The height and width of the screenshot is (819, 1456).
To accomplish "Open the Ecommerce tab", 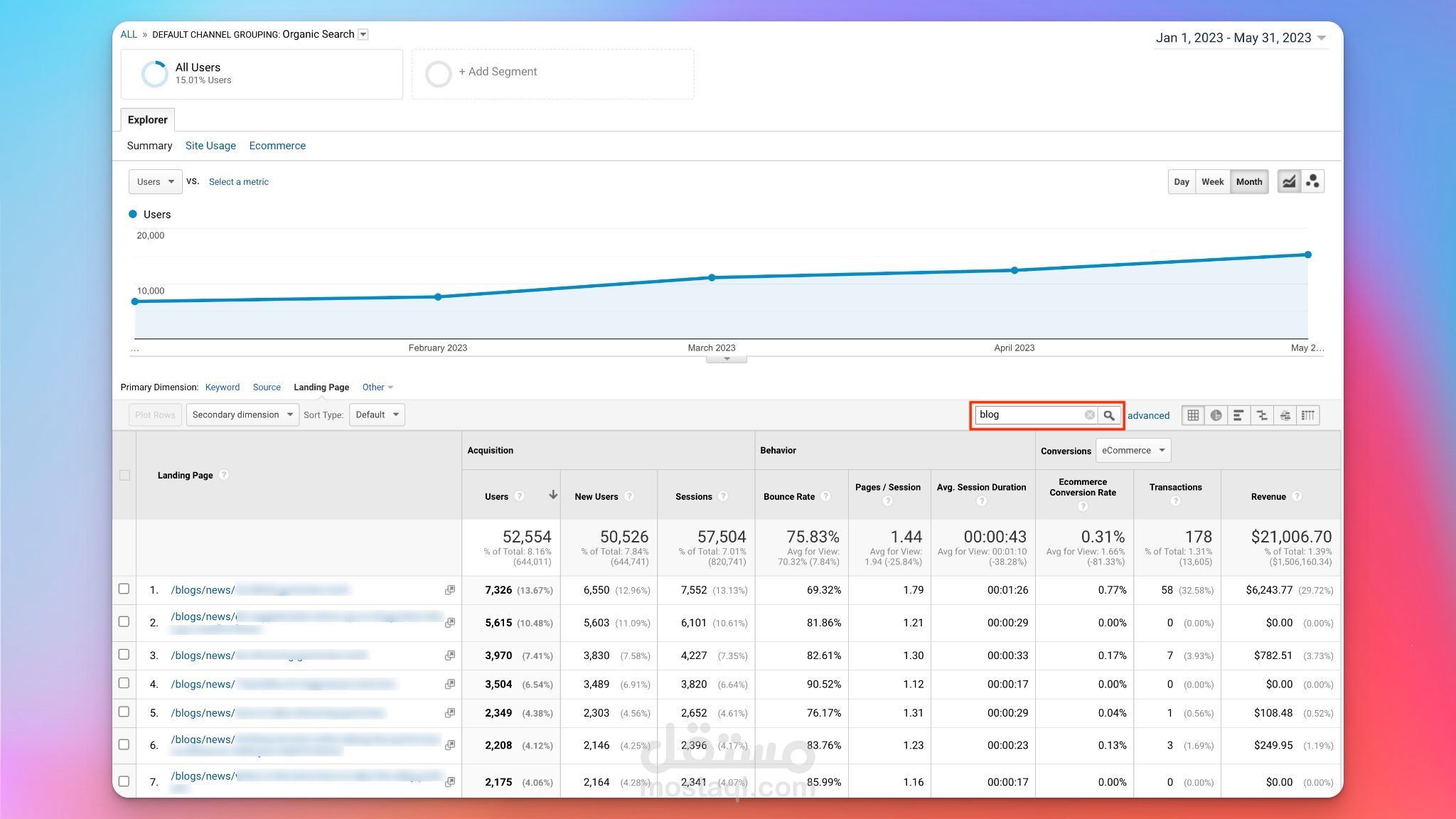I will [x=277, y=146].
